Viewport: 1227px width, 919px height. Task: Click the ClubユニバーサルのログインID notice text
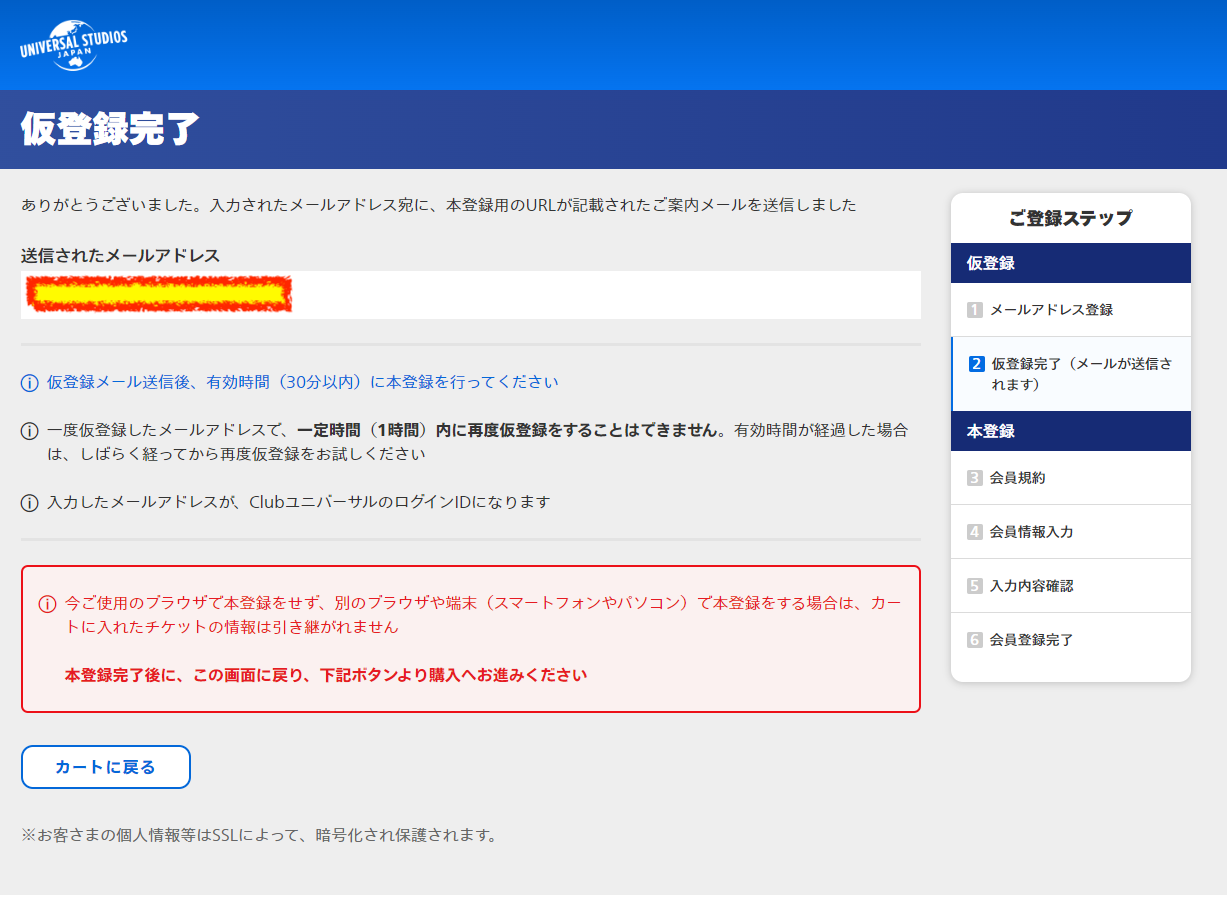pyautogui.click(x=299, y=502)
